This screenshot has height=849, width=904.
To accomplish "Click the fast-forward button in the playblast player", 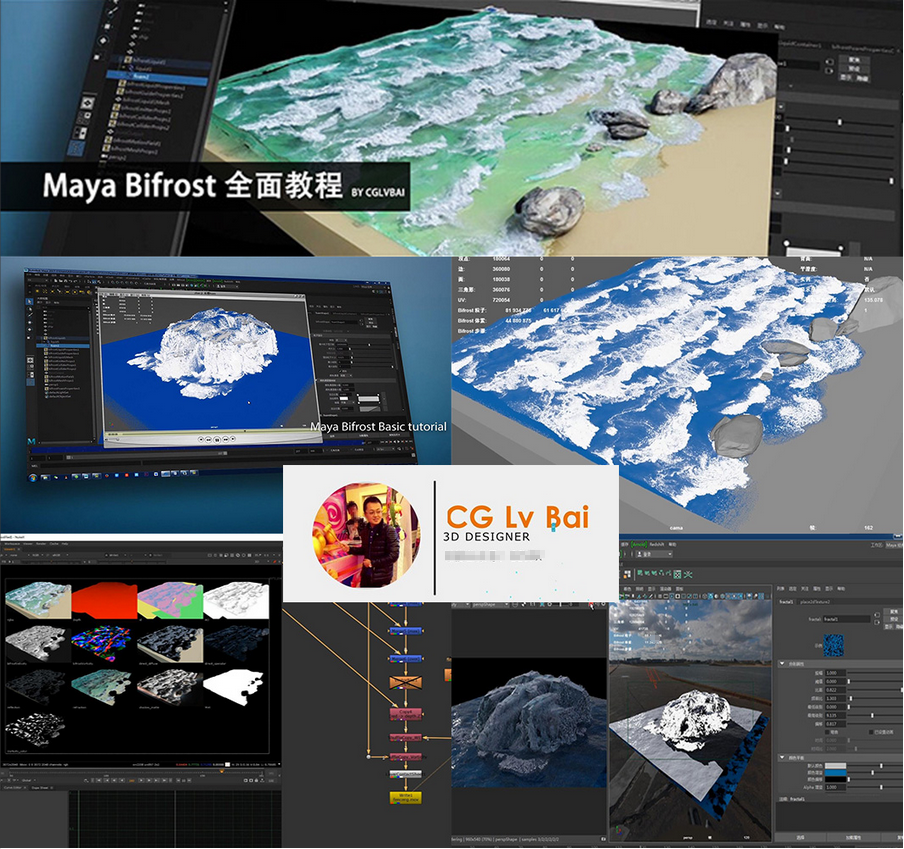I will pos(225,439).
